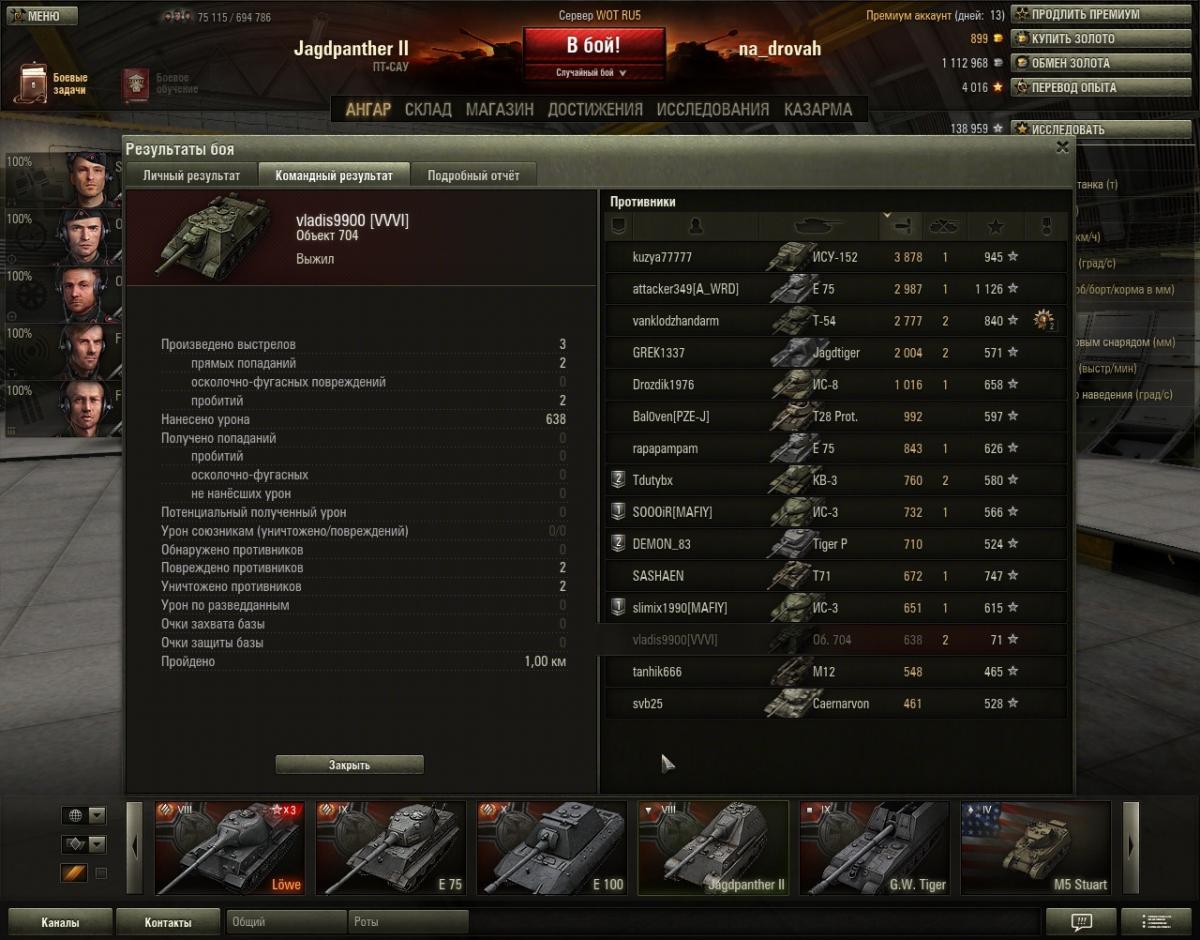Select E 75 tank in carousel

click(x=391, y=847)
